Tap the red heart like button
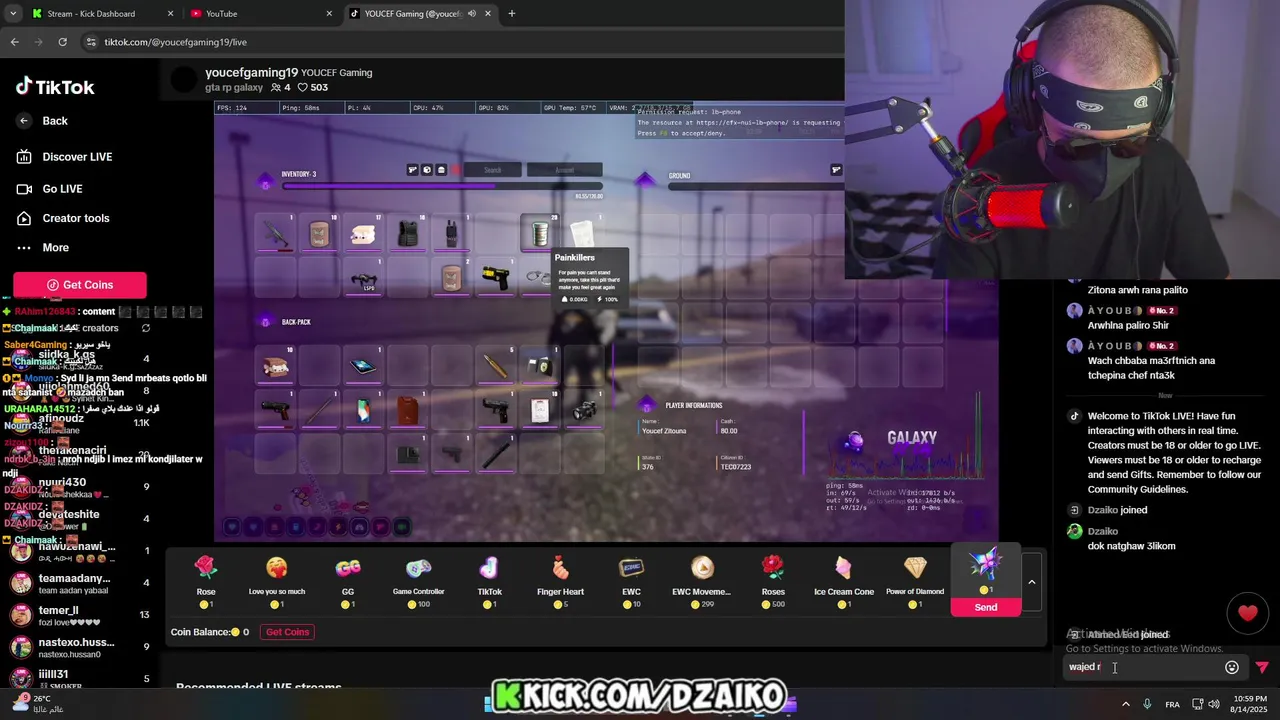 (x=1247, y=613)
